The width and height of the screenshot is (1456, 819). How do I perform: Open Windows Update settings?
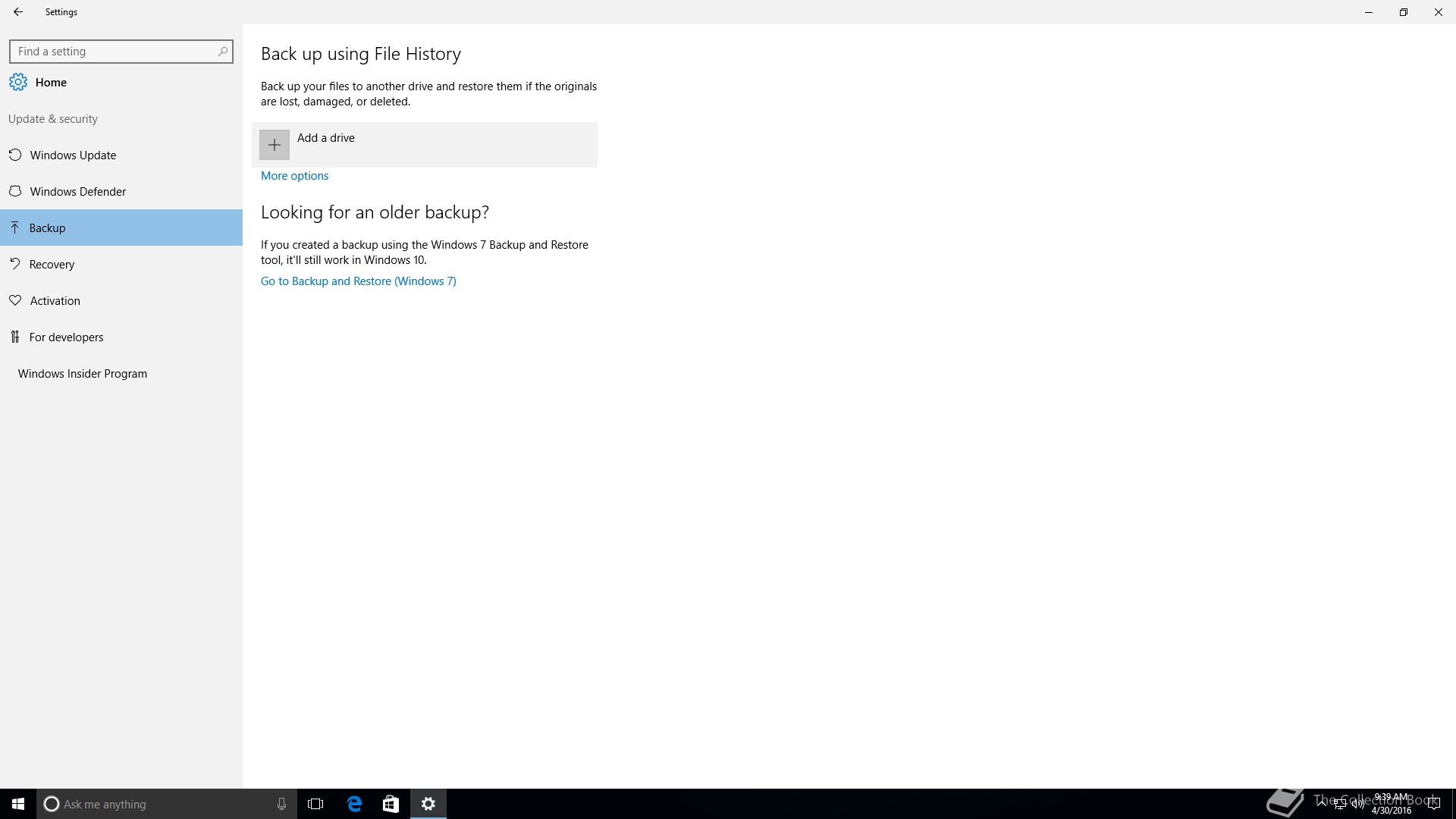point(121,155)
